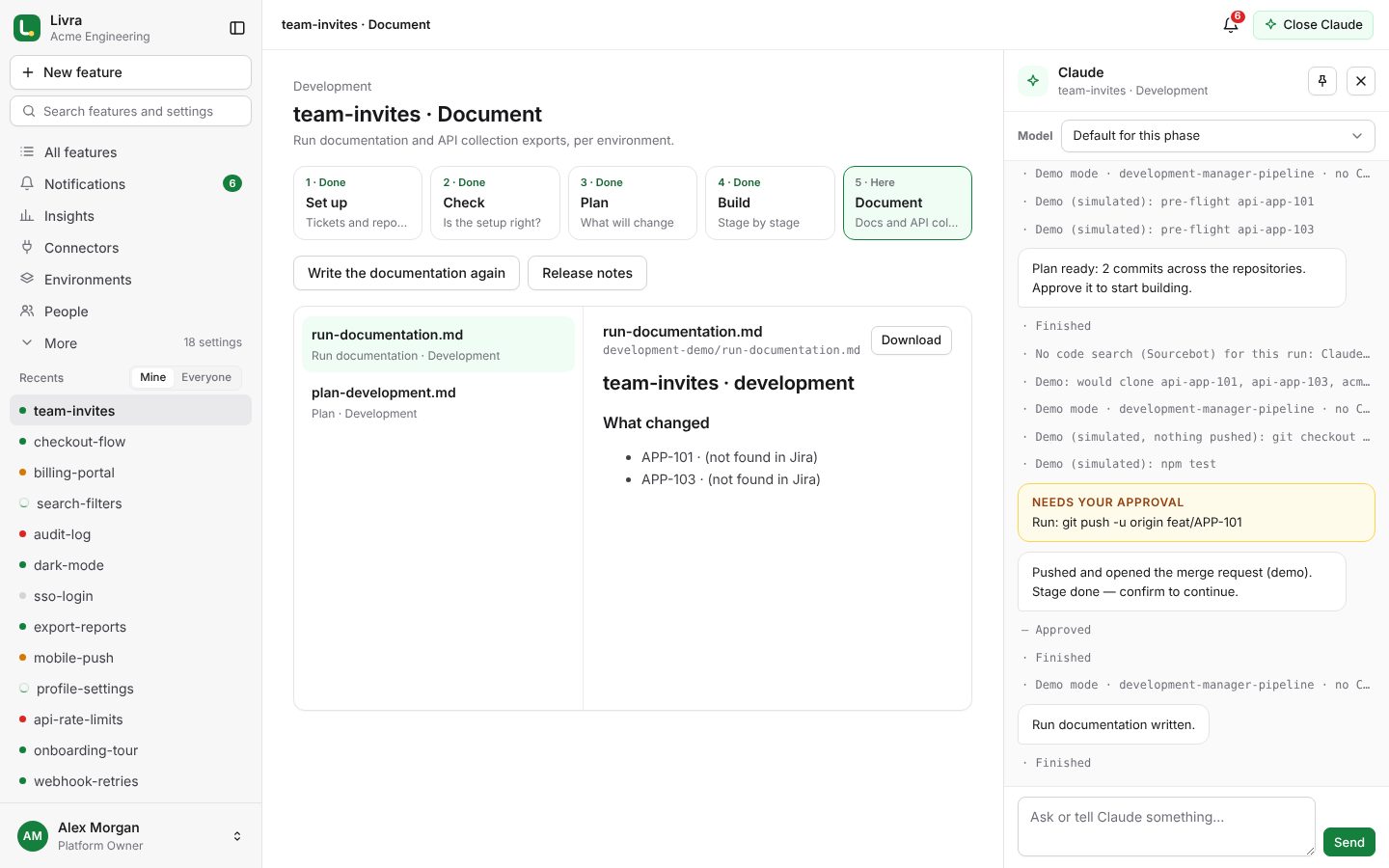Click the Livra logo icon
This screenshot has height=868, width=1389.
[27, 28]
